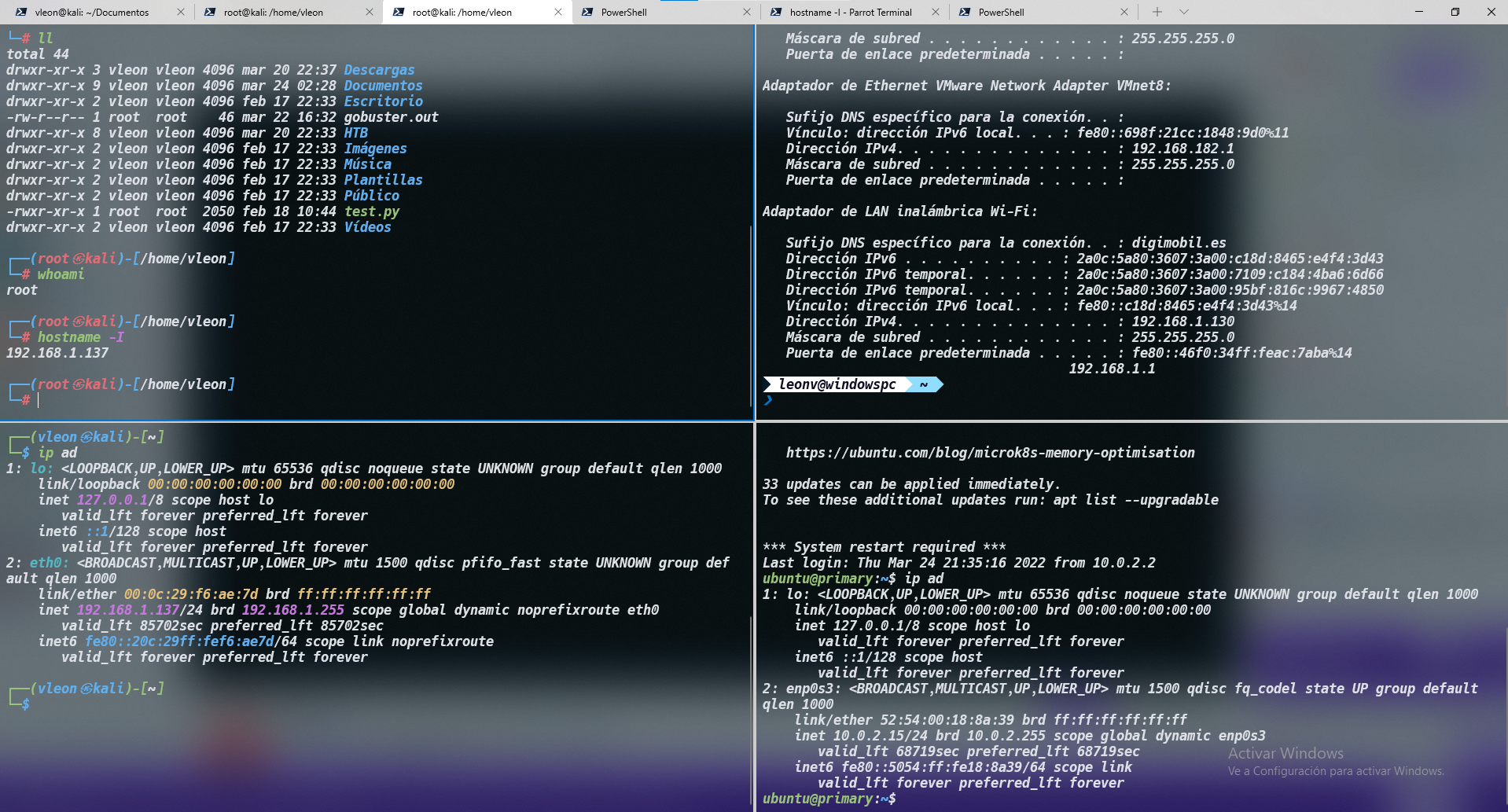Close the vleon@kali: ~/Documentos tab
The image size is (1508, 812).
181,13
